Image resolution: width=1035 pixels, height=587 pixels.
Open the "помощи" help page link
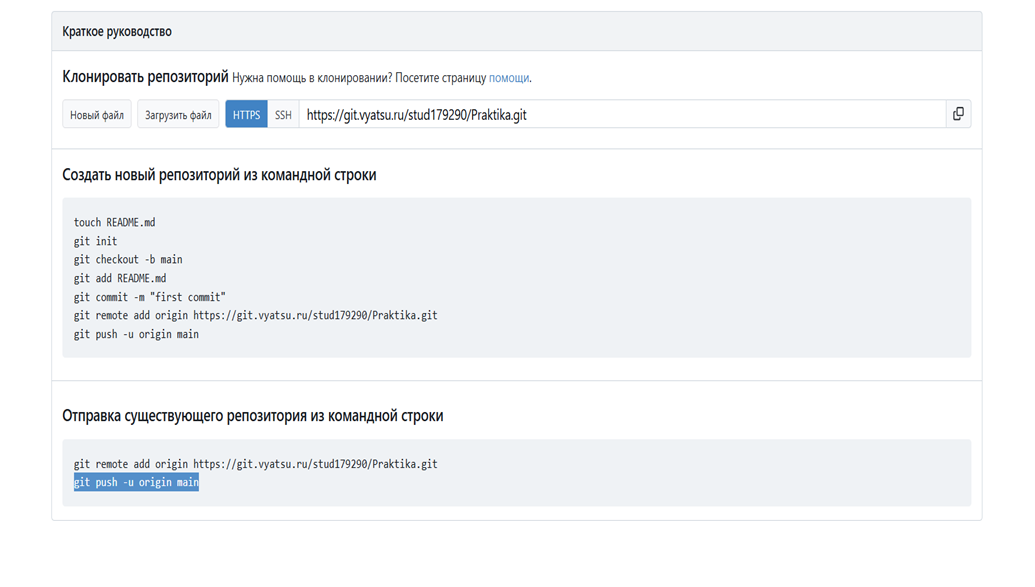(x=509, y=78)
